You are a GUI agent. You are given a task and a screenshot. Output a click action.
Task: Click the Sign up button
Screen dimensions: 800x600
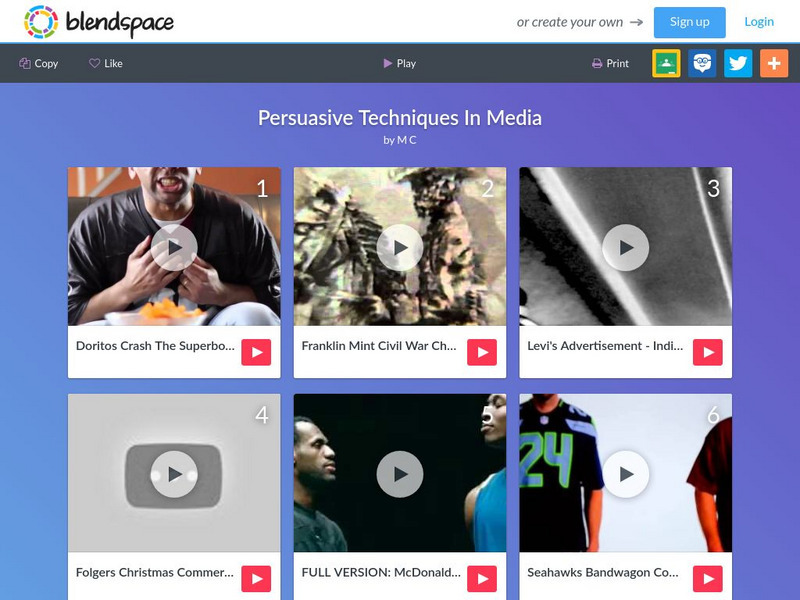[689, 22]
